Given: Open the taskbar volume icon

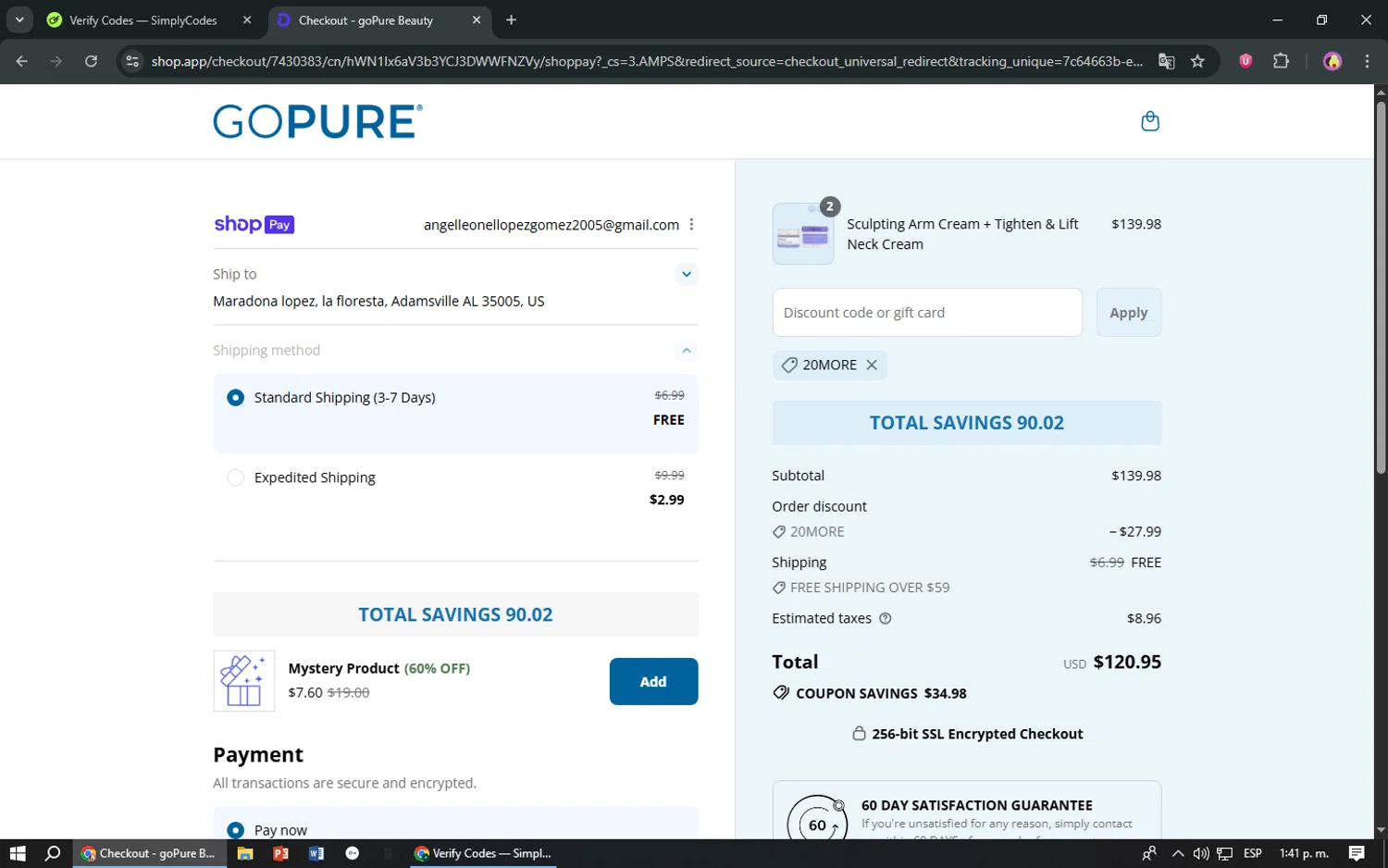Looking at the screenshot, I should 1201,853.
